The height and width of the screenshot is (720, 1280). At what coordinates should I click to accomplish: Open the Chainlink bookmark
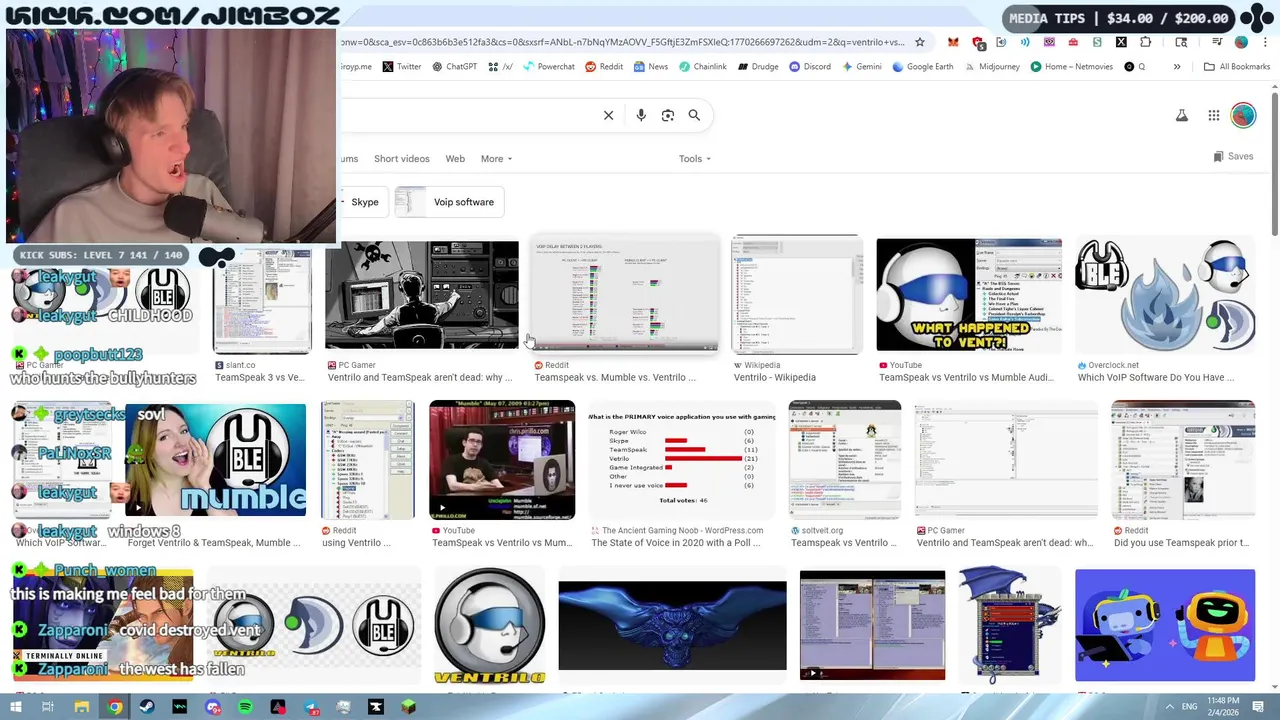tap(703, 67)
